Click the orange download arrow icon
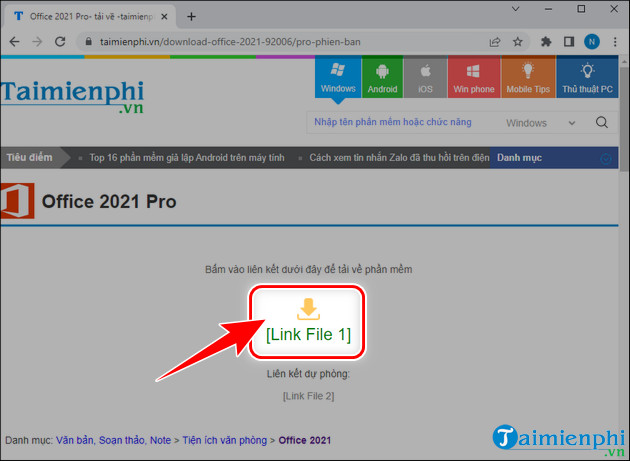 click(308, 309)
